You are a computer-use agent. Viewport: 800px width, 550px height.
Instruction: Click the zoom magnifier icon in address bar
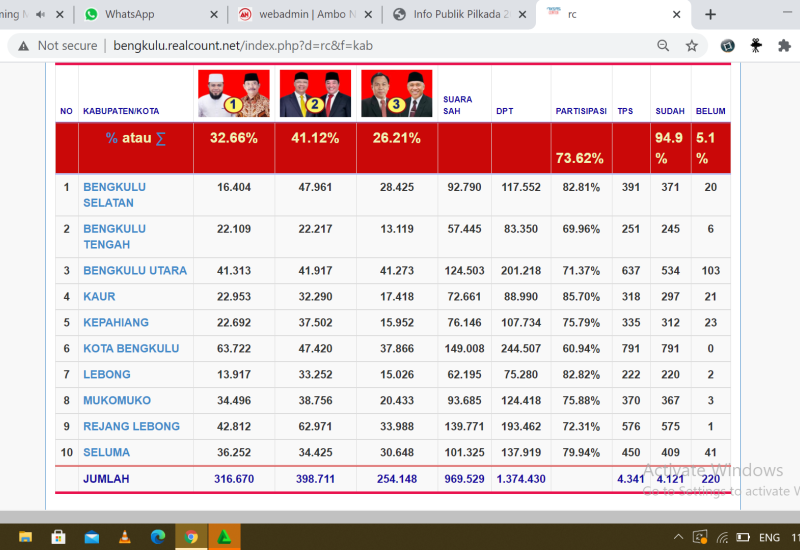tap(663, 45)
